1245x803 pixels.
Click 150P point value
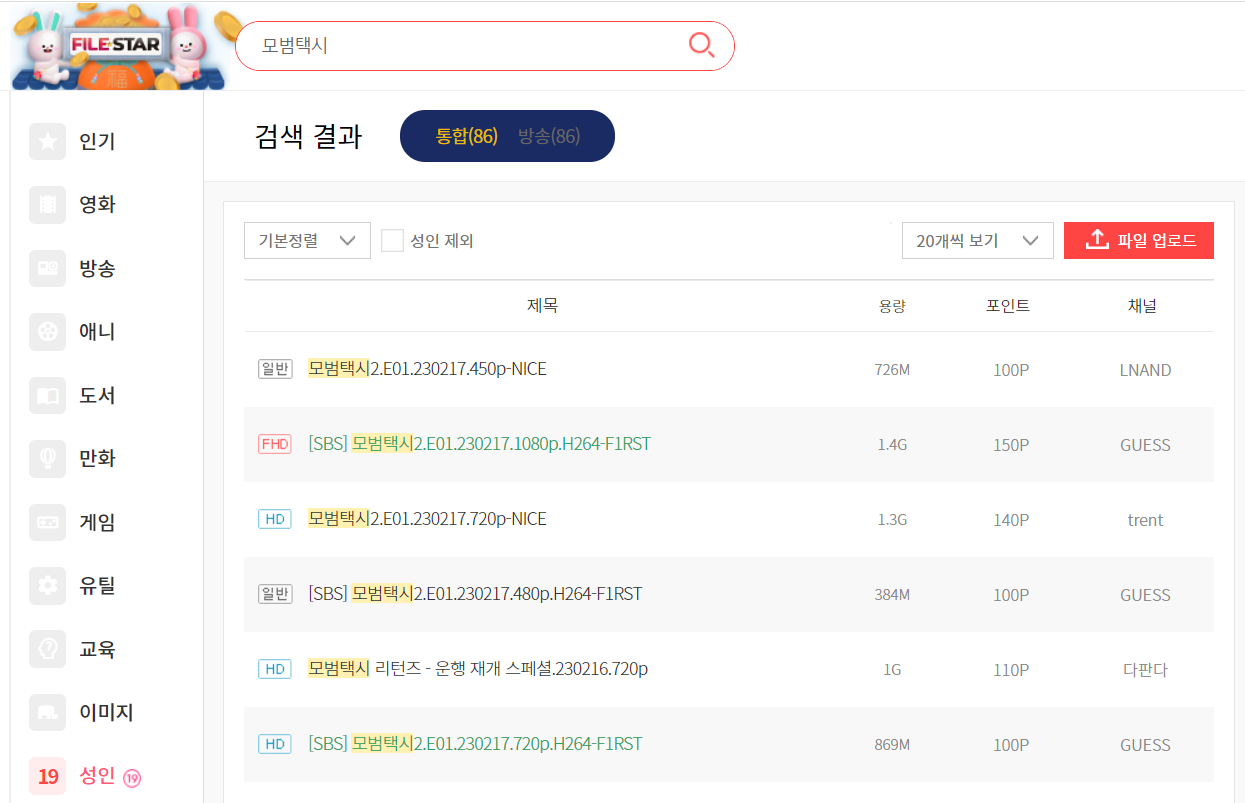click(x=1011, y=445)
